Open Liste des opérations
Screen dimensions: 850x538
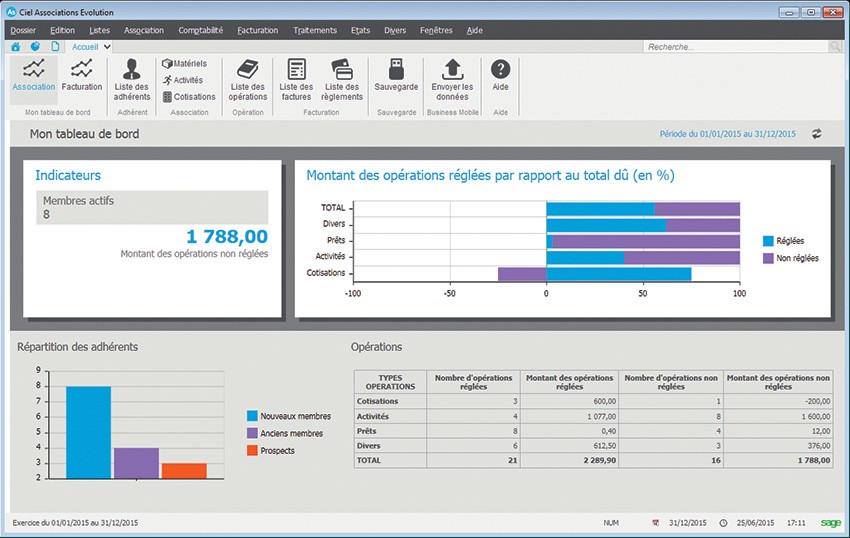click(x=248, y=78)
